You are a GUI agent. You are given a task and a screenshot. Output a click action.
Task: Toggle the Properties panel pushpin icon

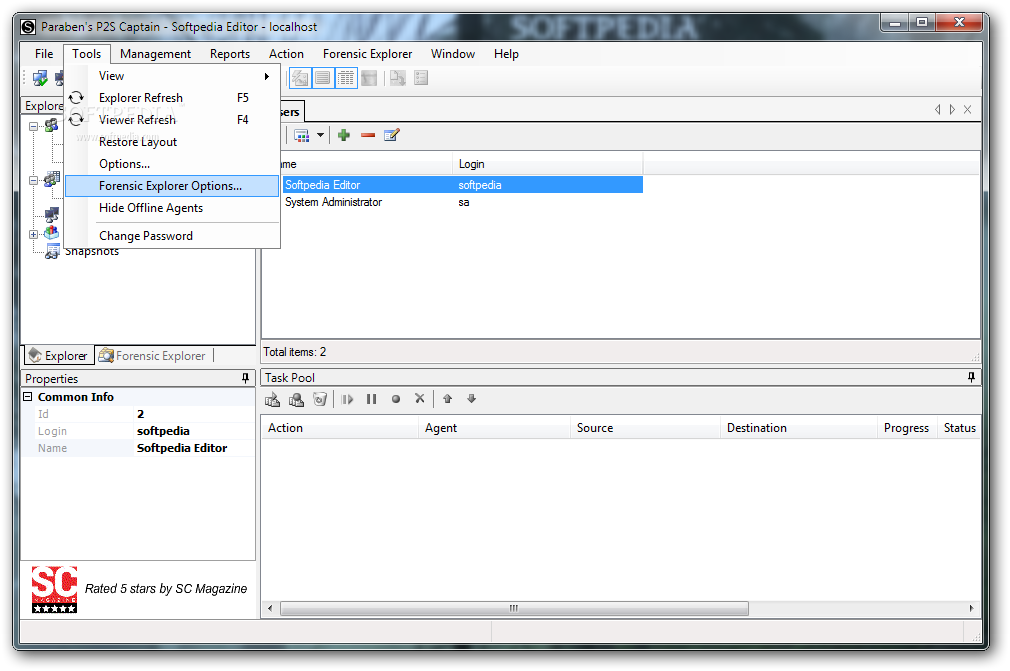coord(245,379)
